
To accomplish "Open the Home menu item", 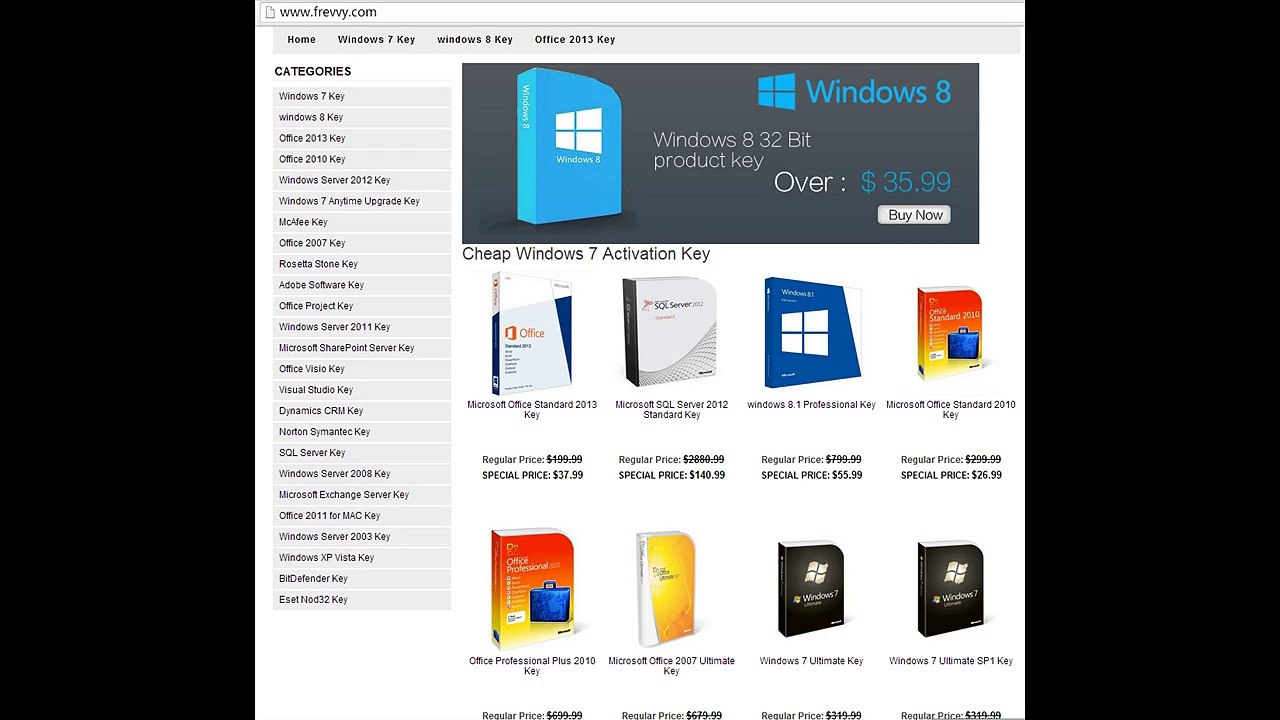I will [301, 40].
